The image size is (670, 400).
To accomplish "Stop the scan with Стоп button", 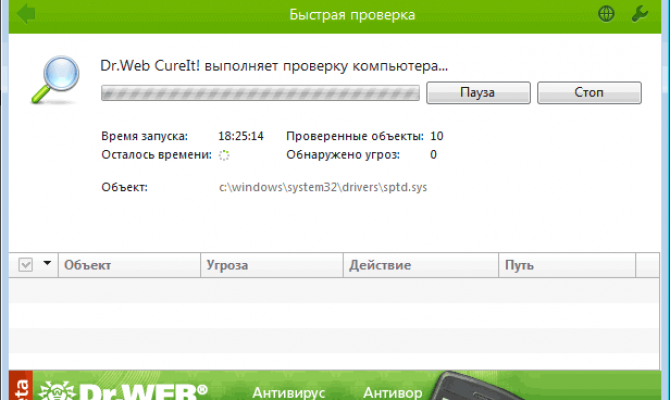I will point(589,92).
